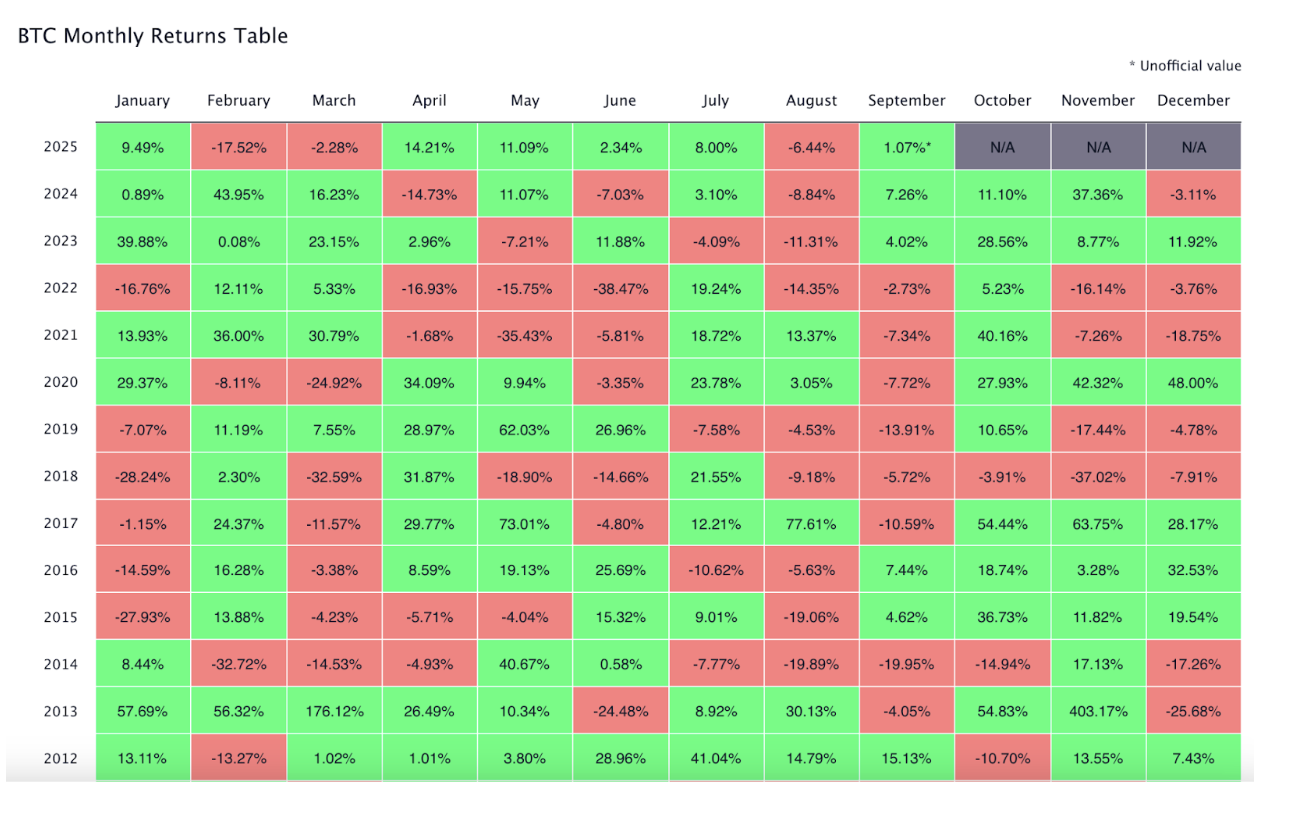Select the December 2025 N/A cell
This screenshot has height=818, width=1292.
[x=1193, y=147]
